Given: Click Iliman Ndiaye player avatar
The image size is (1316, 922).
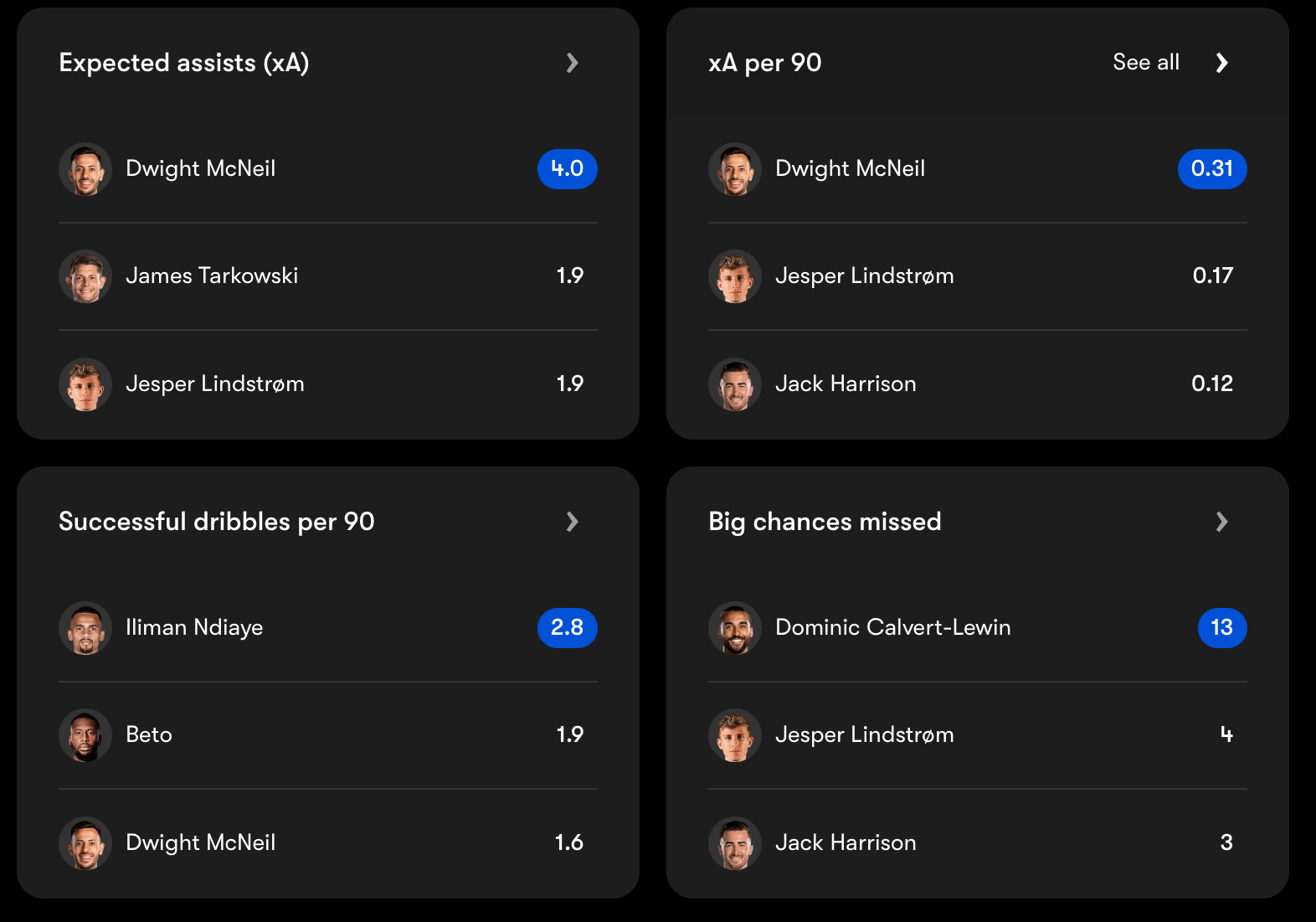Looking at the screenshot, I should 85,628.
